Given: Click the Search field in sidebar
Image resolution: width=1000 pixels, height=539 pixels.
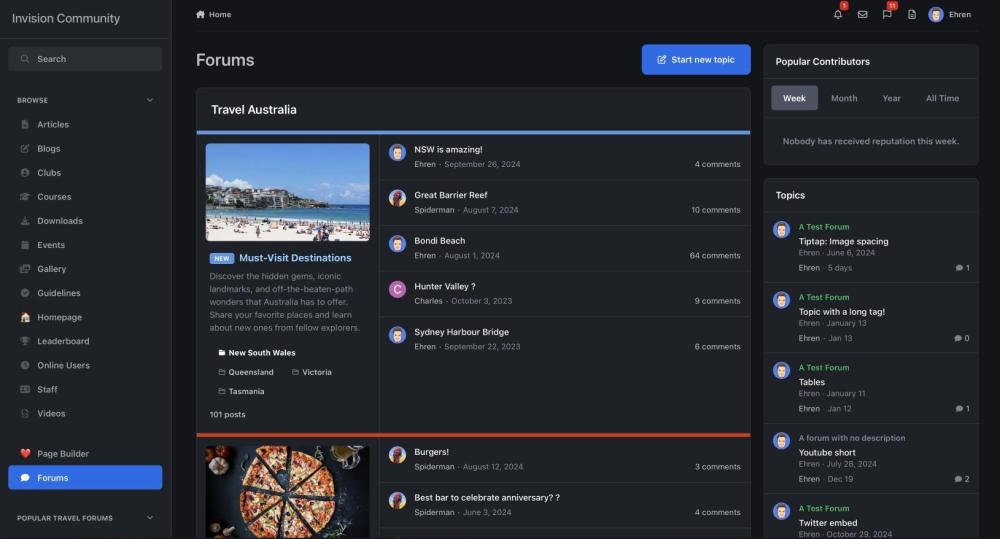Looking at the screenshot, I should [x=85, y=59].
